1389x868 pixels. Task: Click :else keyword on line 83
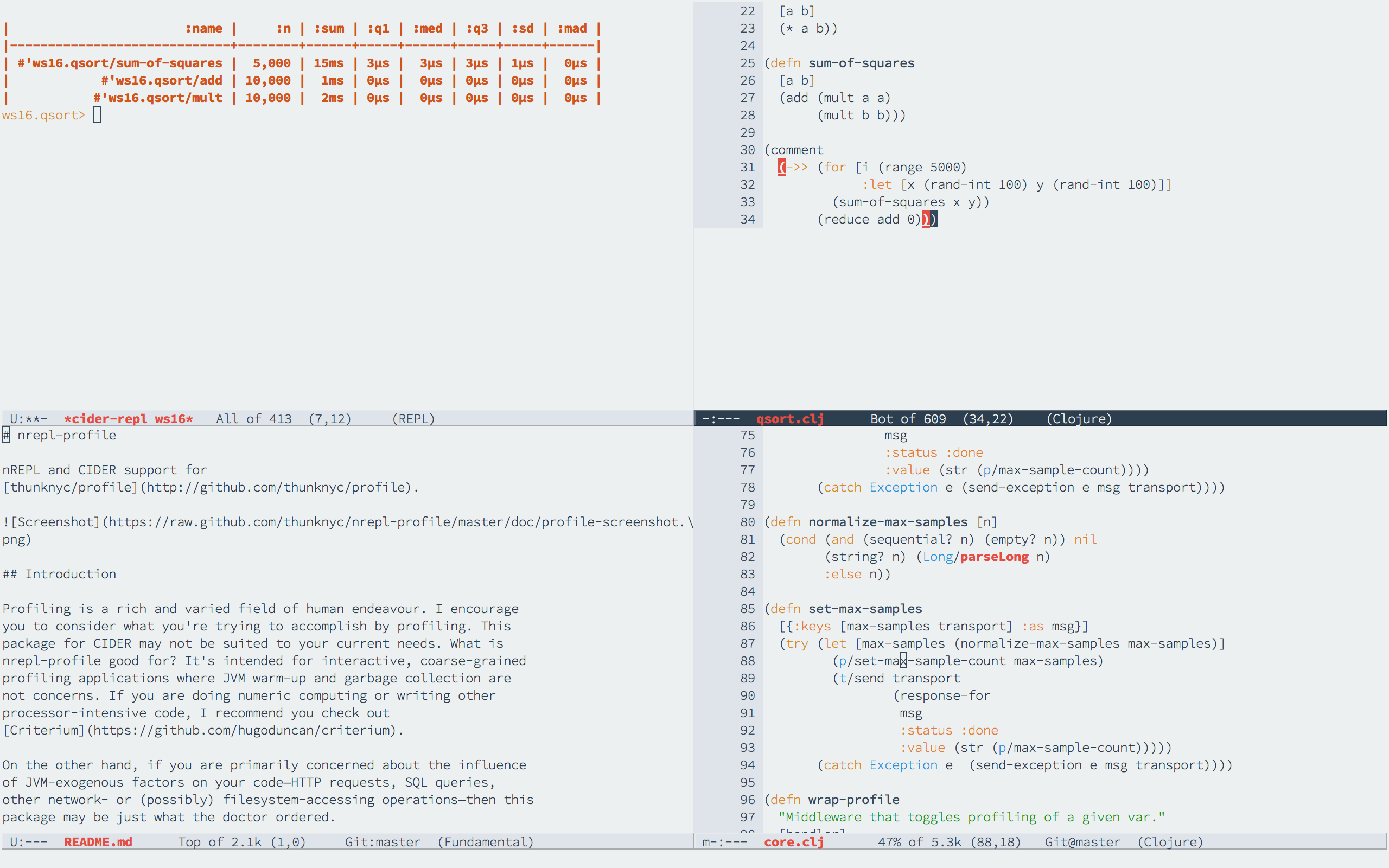click(843, 574)
